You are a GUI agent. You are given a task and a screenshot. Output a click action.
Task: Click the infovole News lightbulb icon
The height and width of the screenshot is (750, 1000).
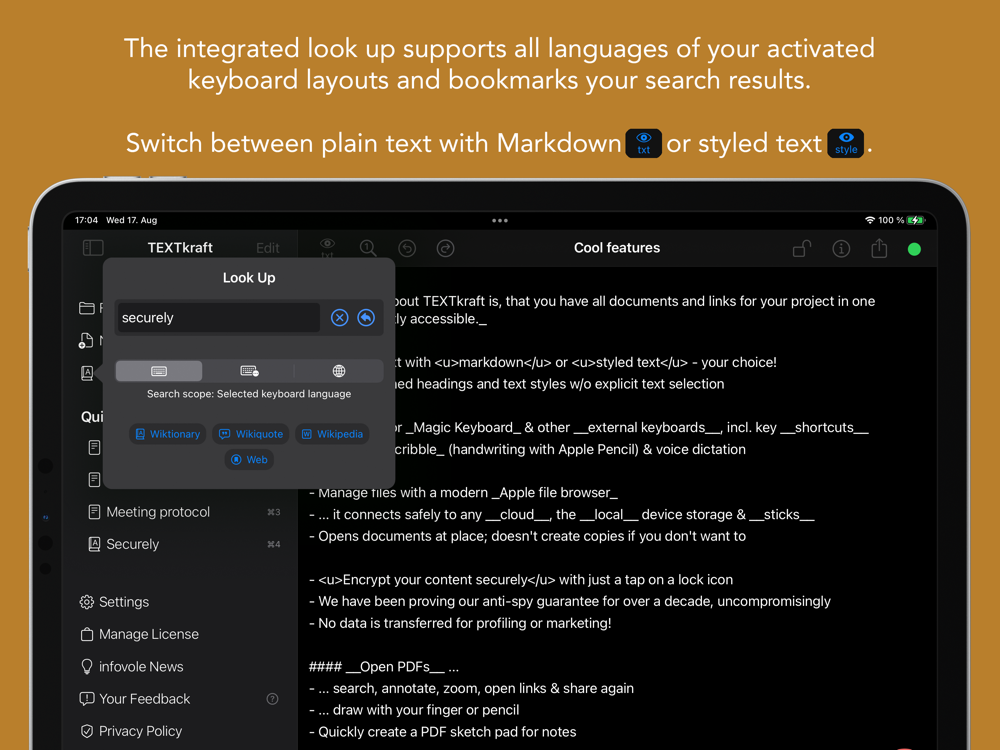pyautogui.click(x=87, y=666)
